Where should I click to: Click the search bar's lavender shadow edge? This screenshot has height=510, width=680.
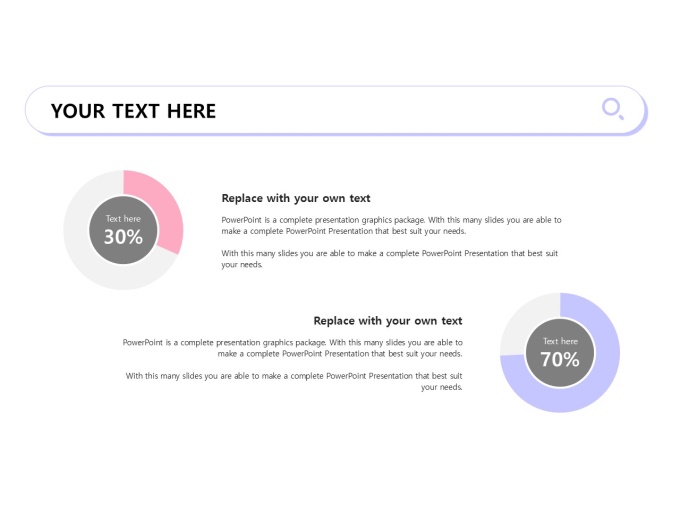338,135
